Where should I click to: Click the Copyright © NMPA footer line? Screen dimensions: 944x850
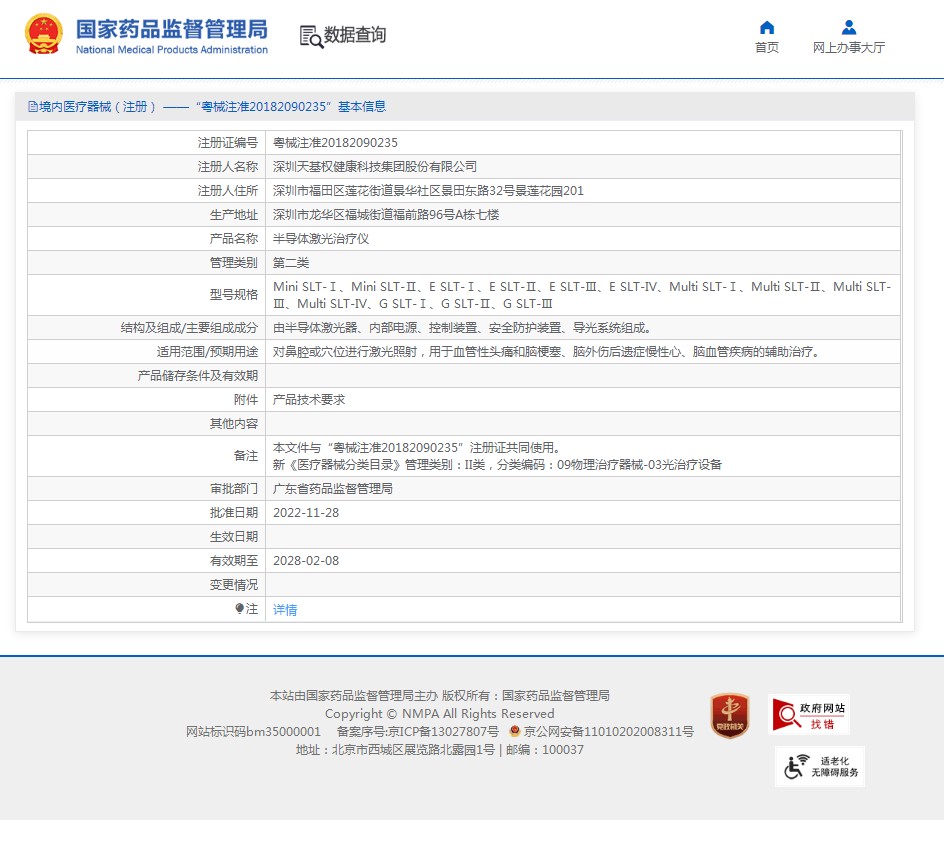tap(439, 714)
